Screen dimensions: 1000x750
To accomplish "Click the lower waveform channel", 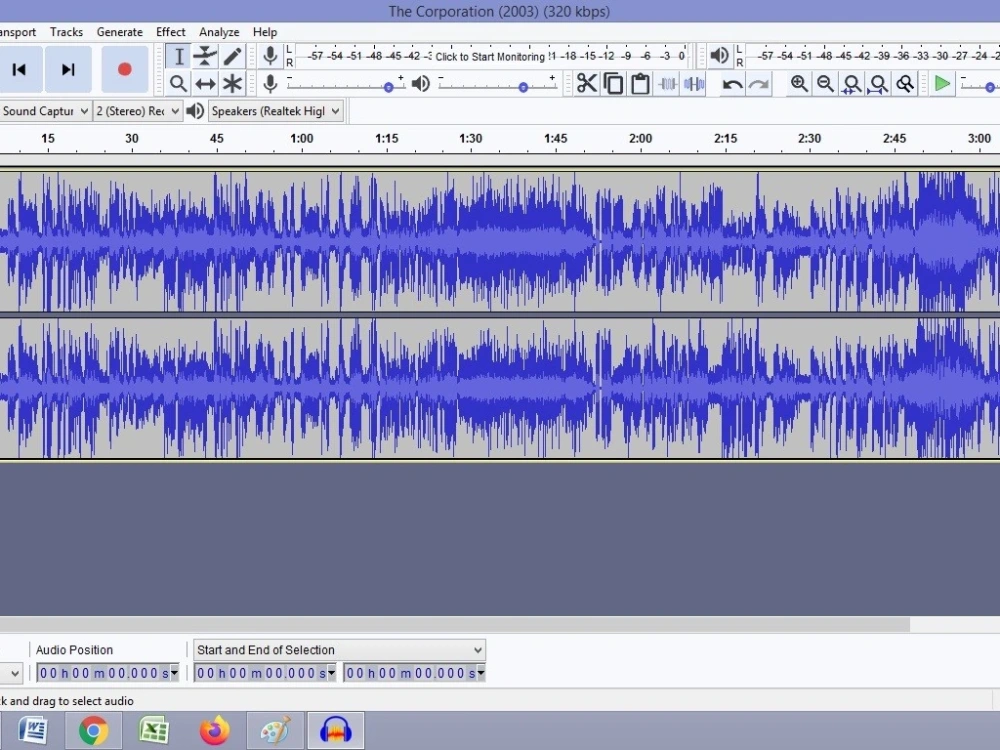I will click(x=500, y=388).
